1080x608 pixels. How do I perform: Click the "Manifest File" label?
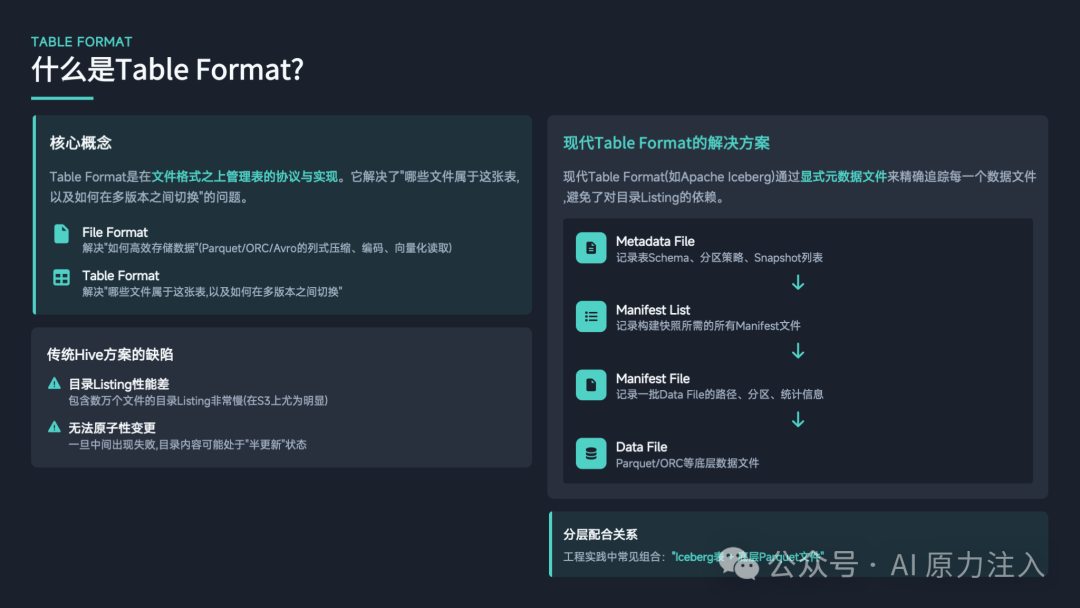pyautogui.click(x=653, y=378)
